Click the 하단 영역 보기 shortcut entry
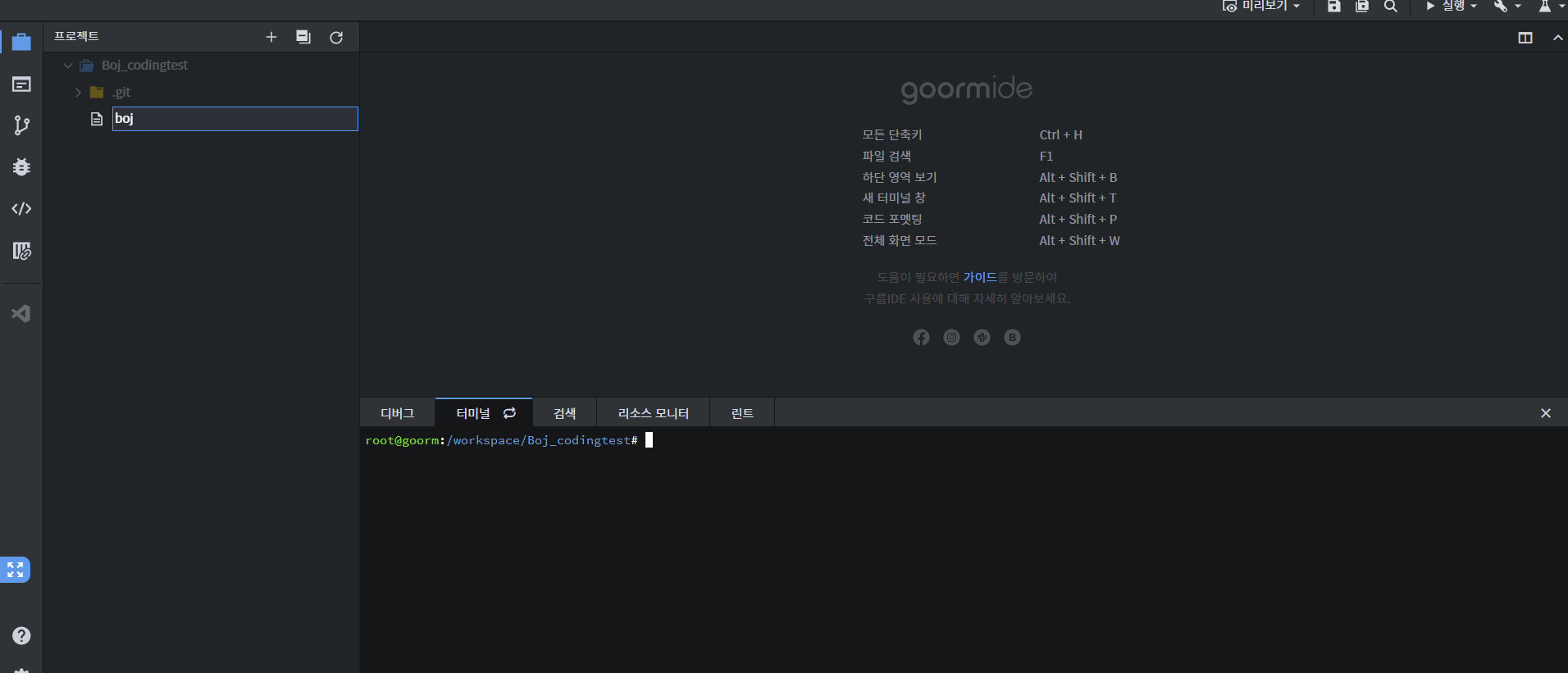Screen dimensions: 1568x673 [x=900, y=177]
